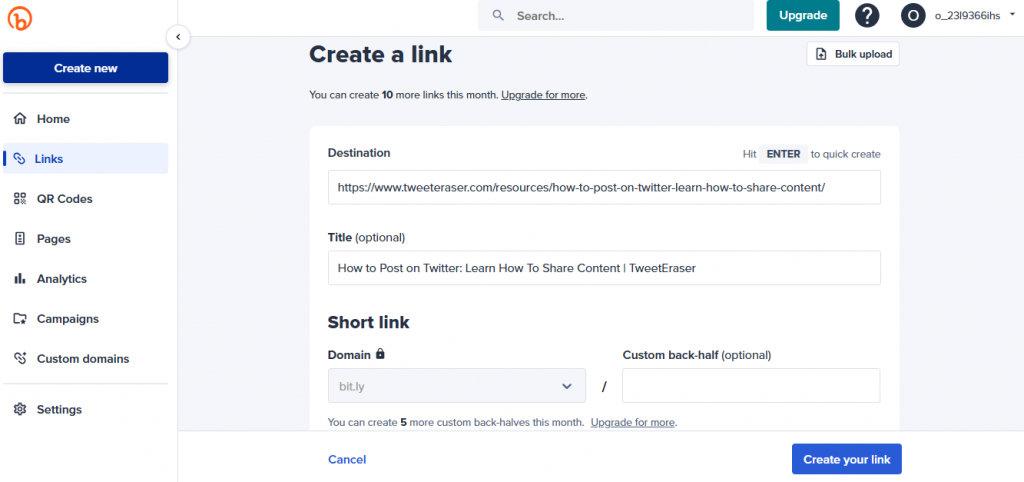Click the search magnifier icon
Viewport: 1024px width, 482px height.
(x=498, y=16)
